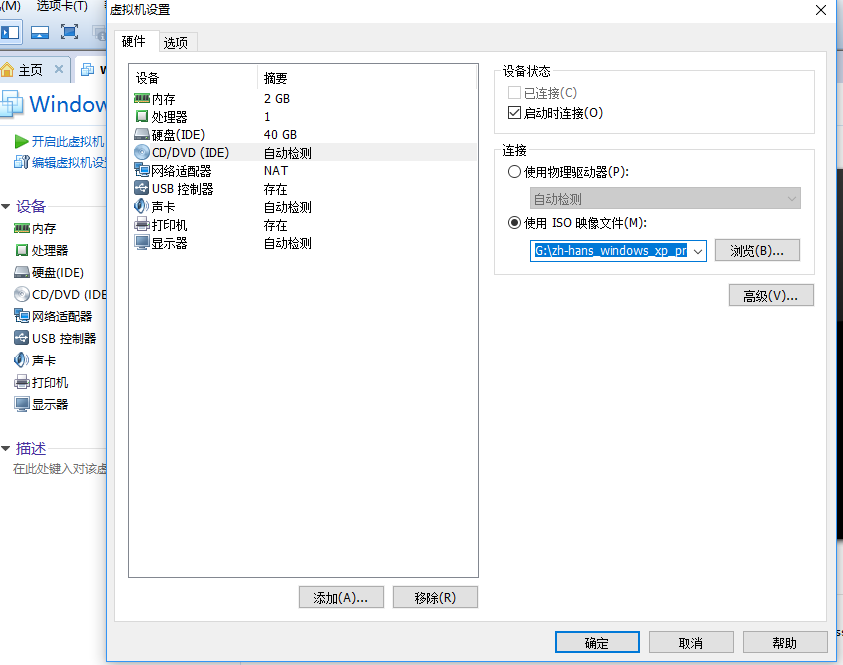Click the edit virtual machine settings icon
Viewport: 843px width, 665px height.
click(x=22, y=162)
